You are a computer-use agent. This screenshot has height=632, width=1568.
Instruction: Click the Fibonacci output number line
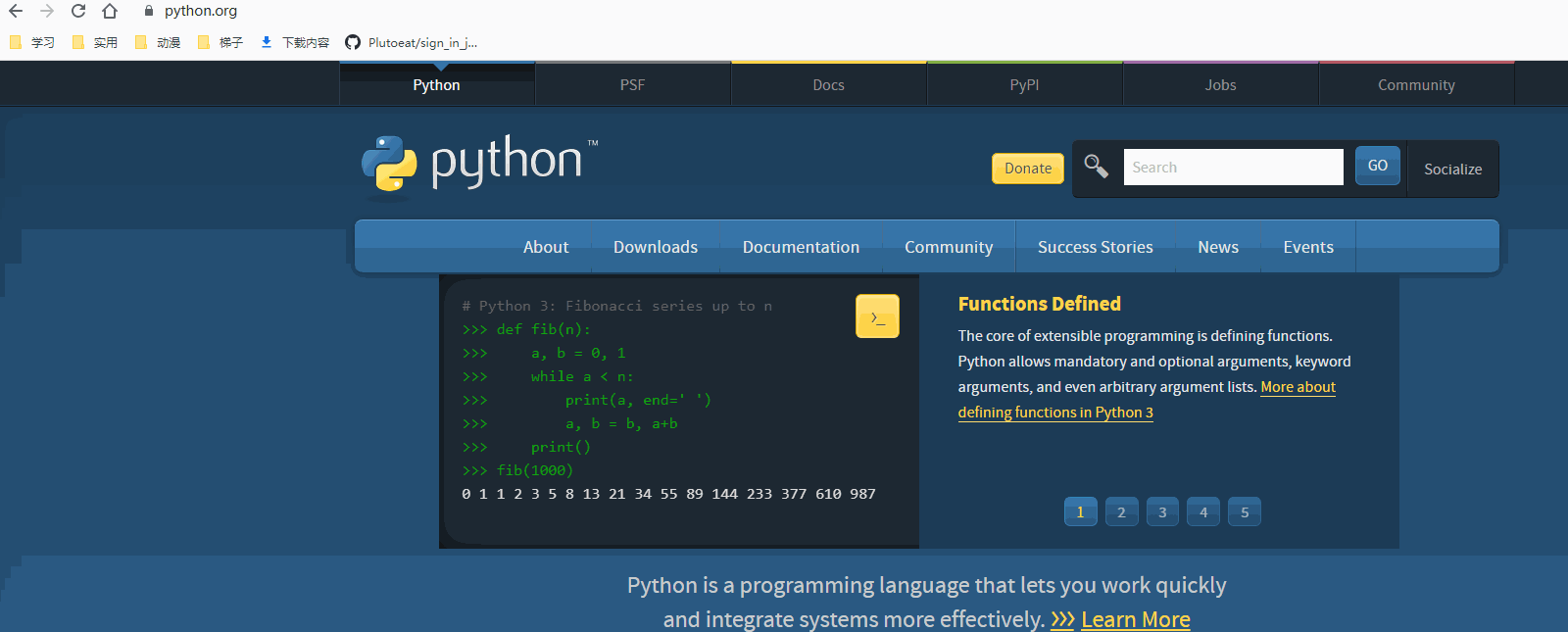coord(668,494)
